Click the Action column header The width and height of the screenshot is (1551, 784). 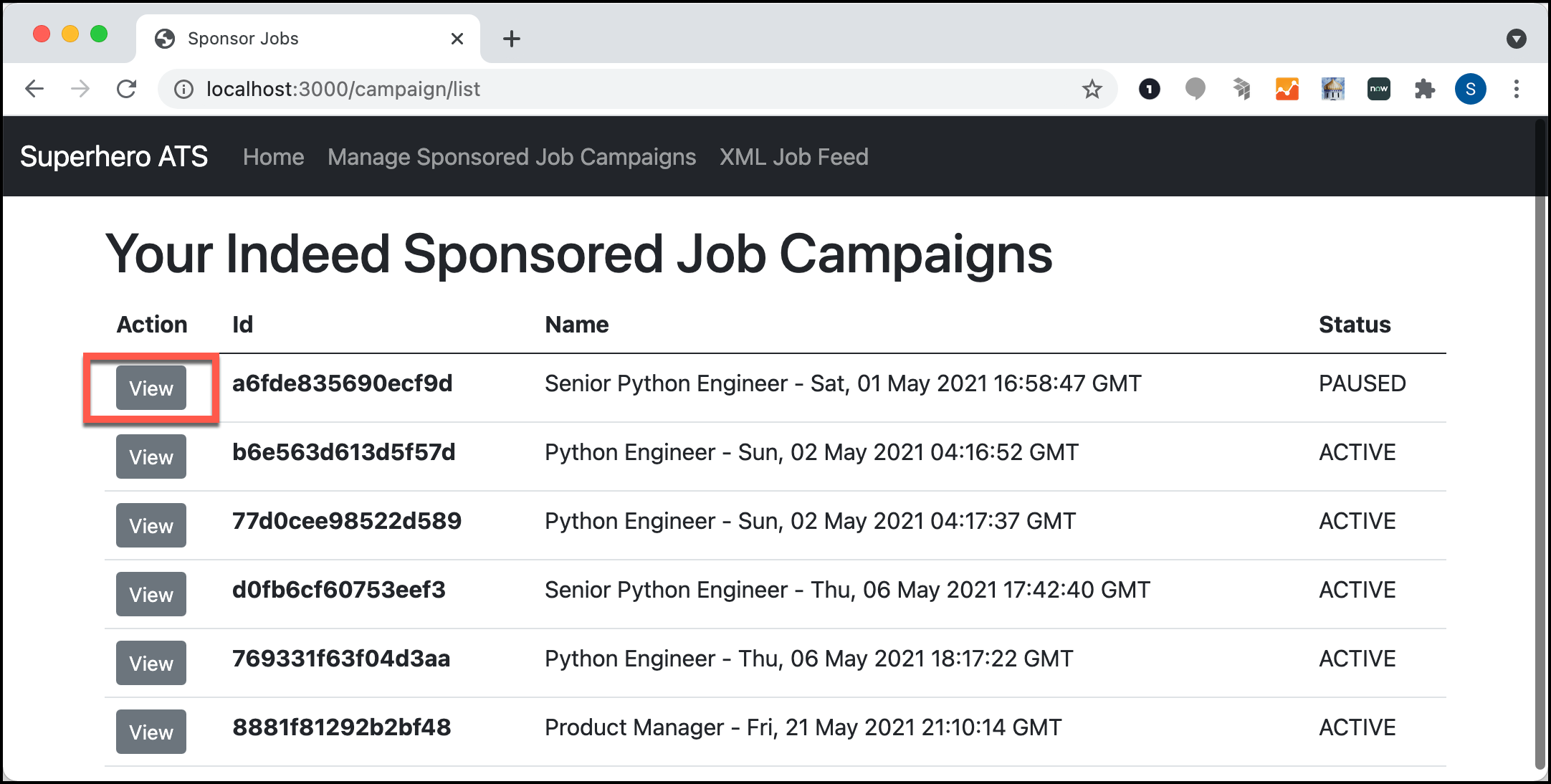(x=152, y=324)
